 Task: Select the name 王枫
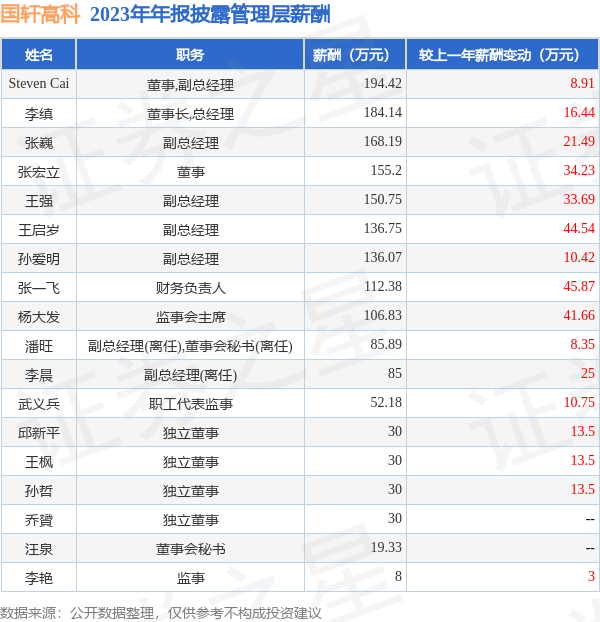[38, 462]
